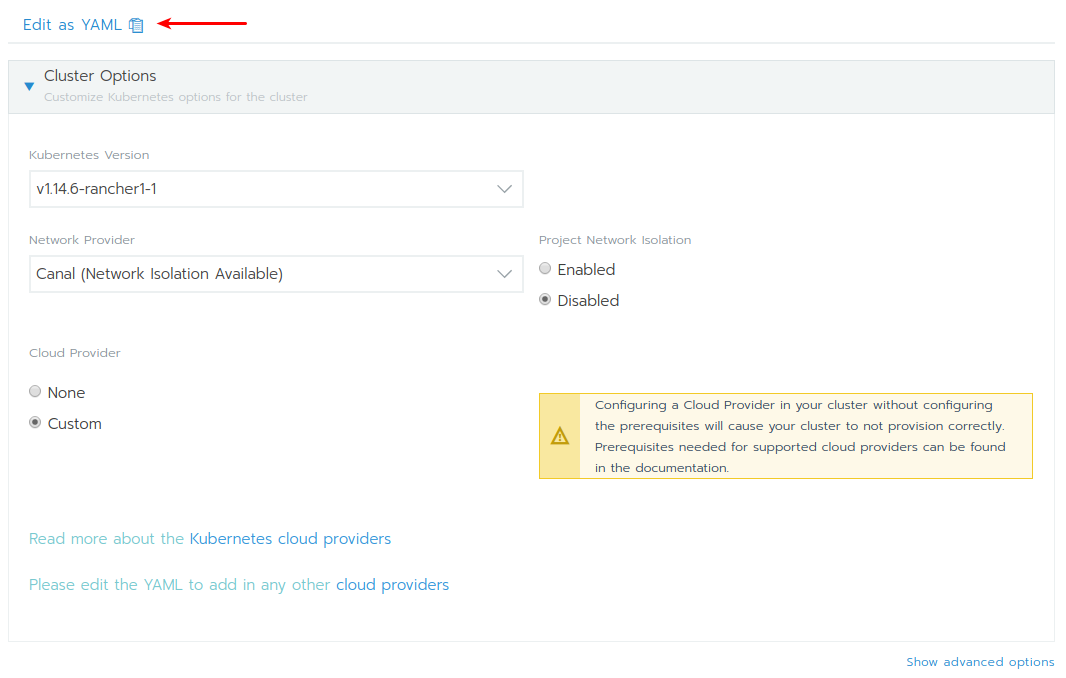Click the Network Provider dropdown chevron arrow
This screenshot has width=1066, height=678.
505,274
